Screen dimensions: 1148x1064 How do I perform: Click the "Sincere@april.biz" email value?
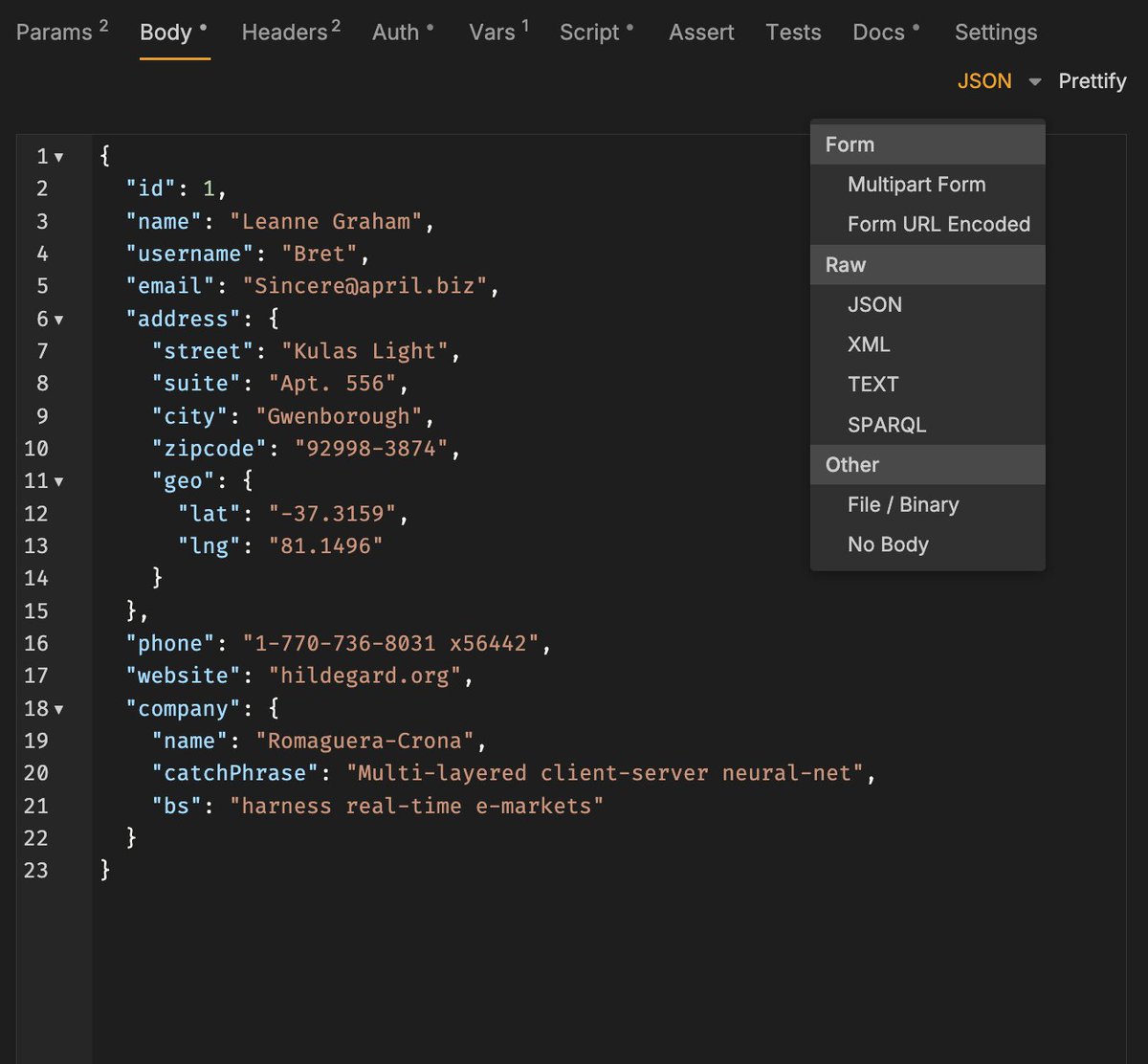364,286
